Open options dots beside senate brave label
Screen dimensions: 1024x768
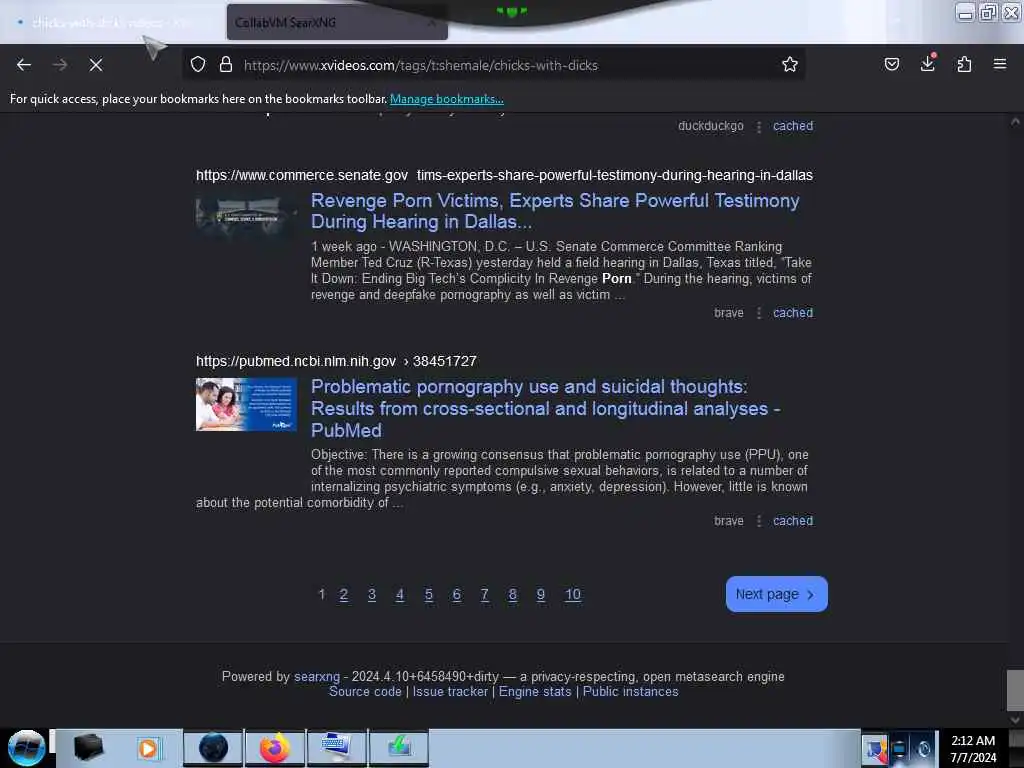point(758,313)
